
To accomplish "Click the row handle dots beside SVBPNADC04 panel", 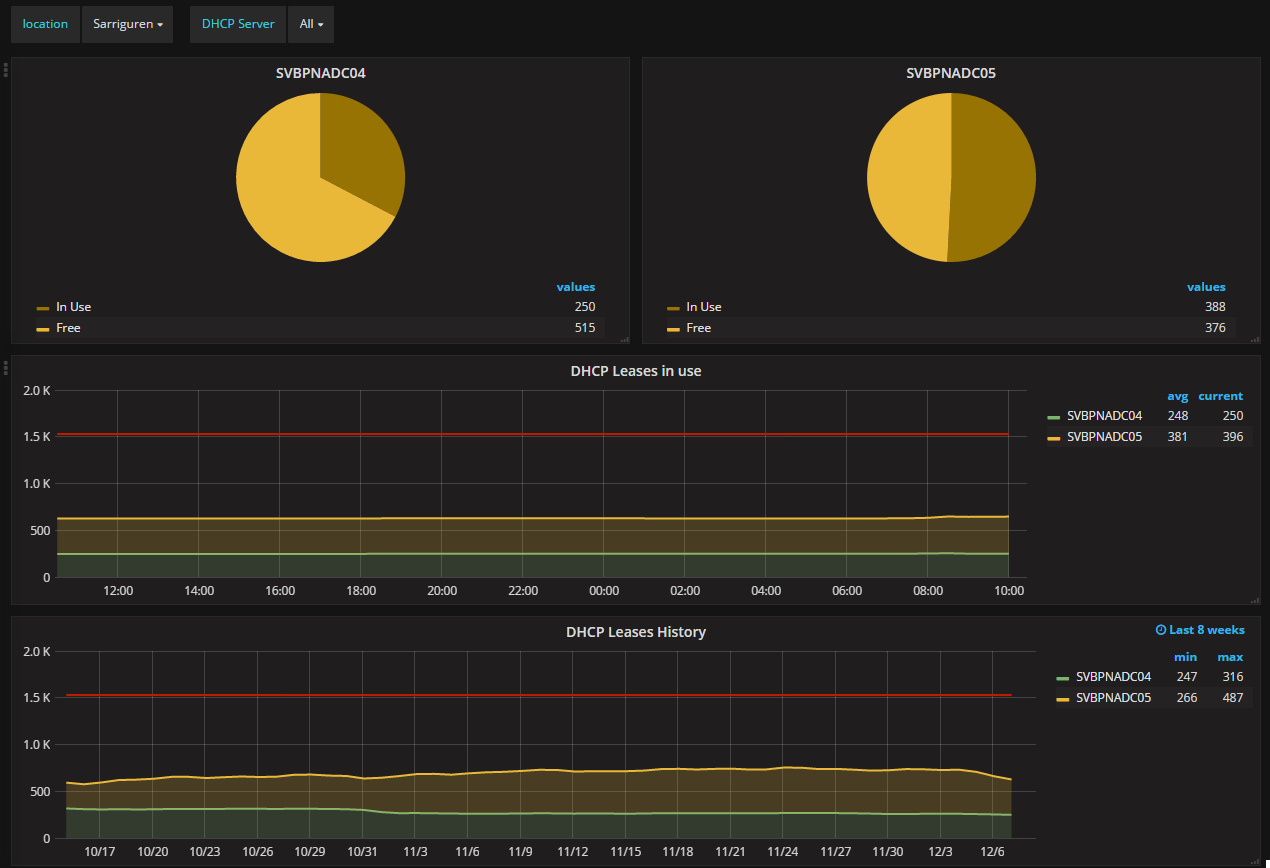I will pyautogui.click(x=6, y=70).
